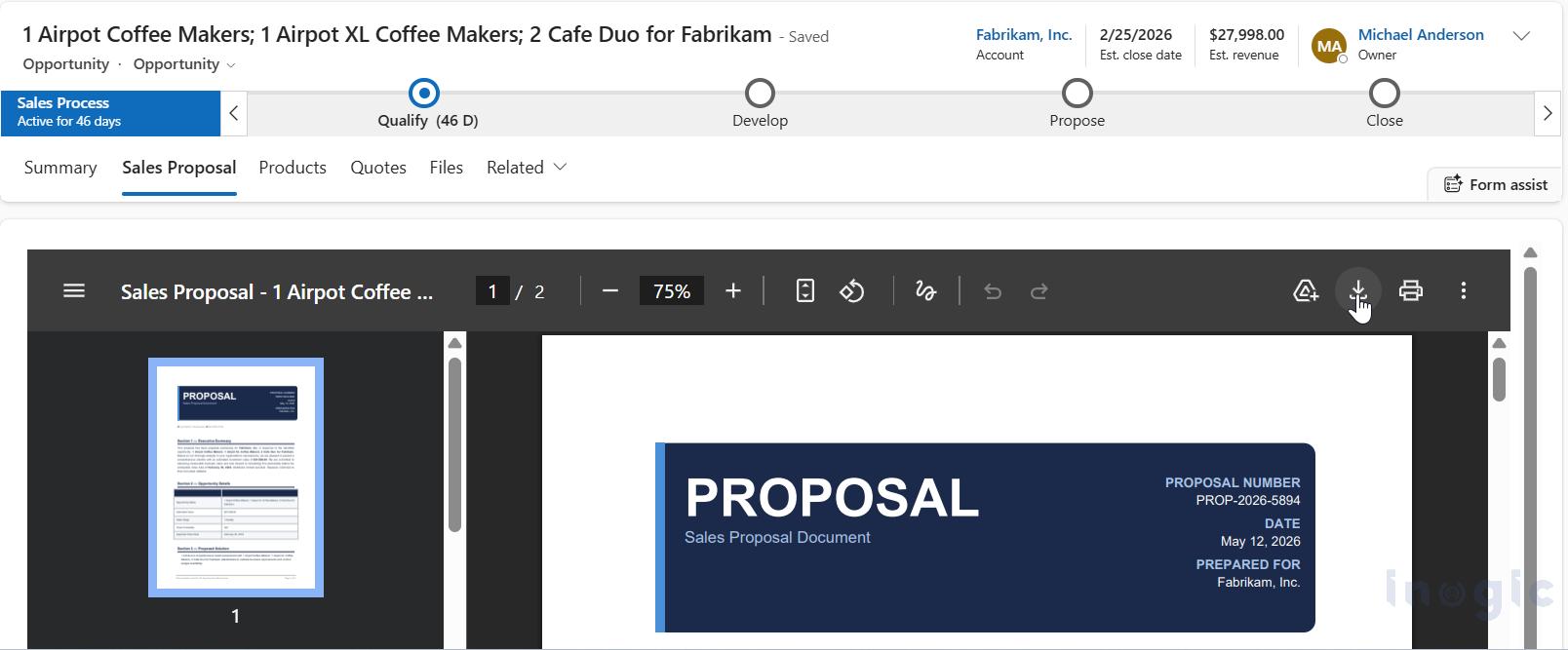Click the $27,998.00 estimated revenue value
This screenshot has height=650, width=1568.
tap(1246, 35)
